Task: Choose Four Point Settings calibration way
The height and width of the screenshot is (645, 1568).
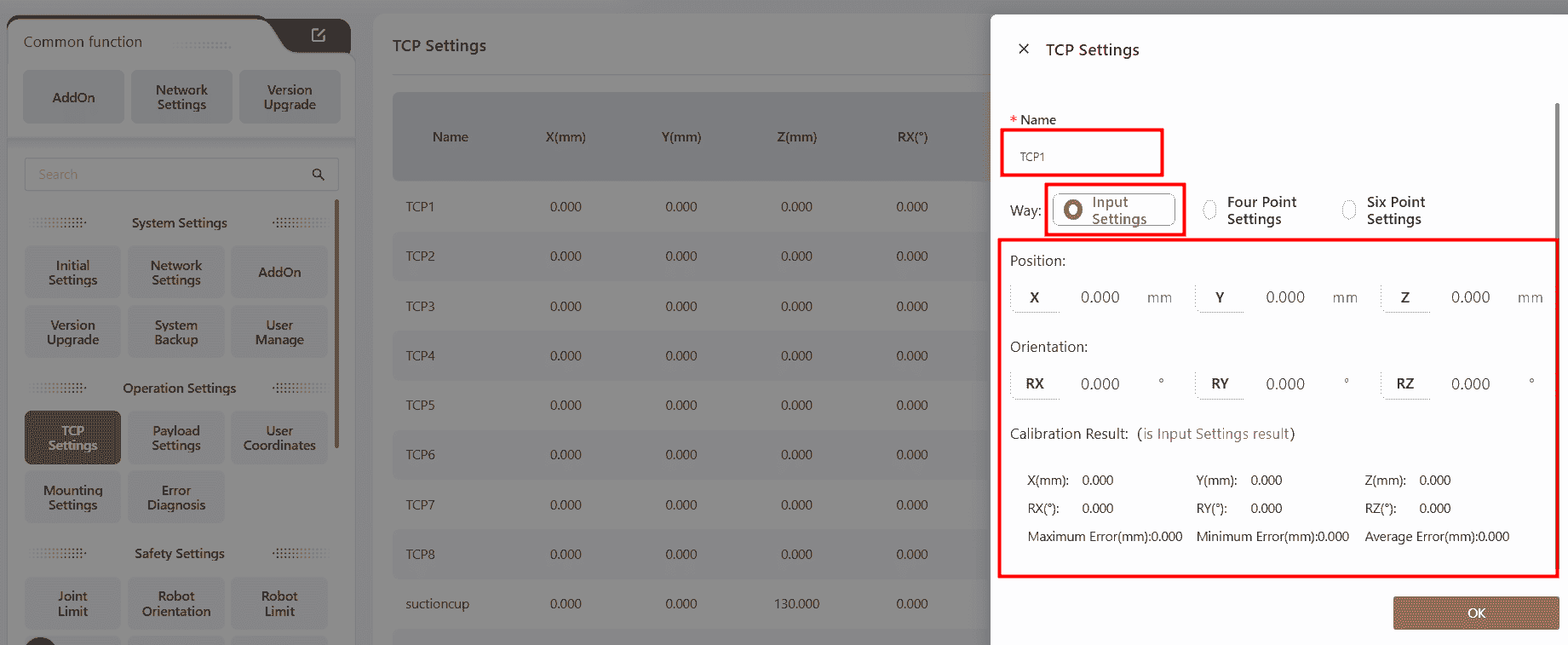Action: 1209,210
